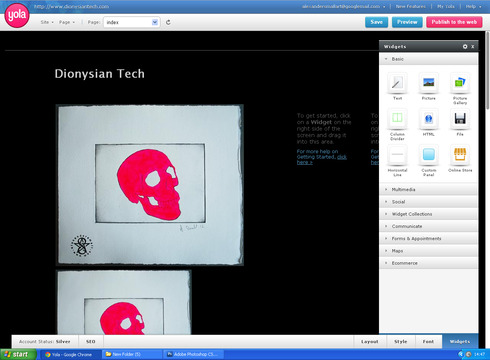Open the Widgets tab in bottom bar
490x360 pixels.
coord(460,342)
